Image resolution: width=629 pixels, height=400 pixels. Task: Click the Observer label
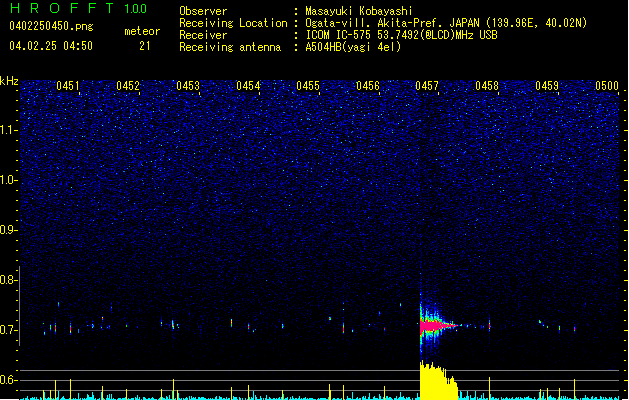(x=203, y=11)
